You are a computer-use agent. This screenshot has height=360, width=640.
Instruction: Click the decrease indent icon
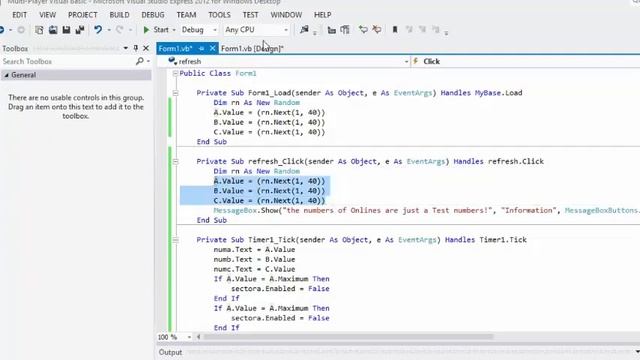331,30
